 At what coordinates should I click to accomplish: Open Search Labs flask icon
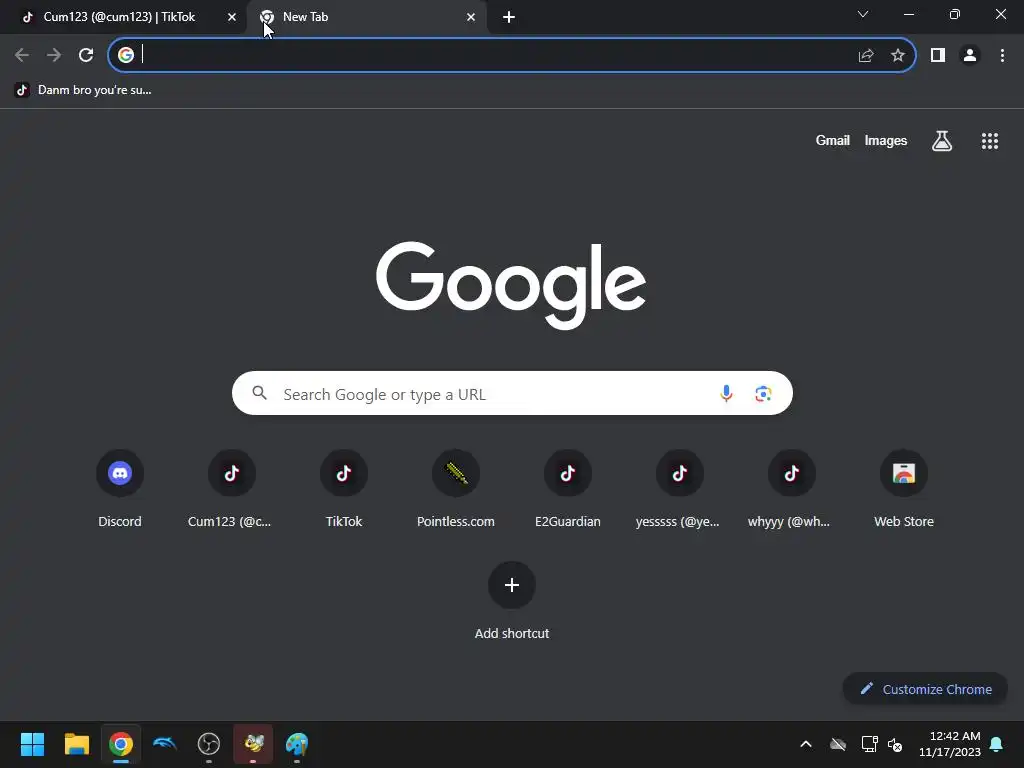[942, 141]
